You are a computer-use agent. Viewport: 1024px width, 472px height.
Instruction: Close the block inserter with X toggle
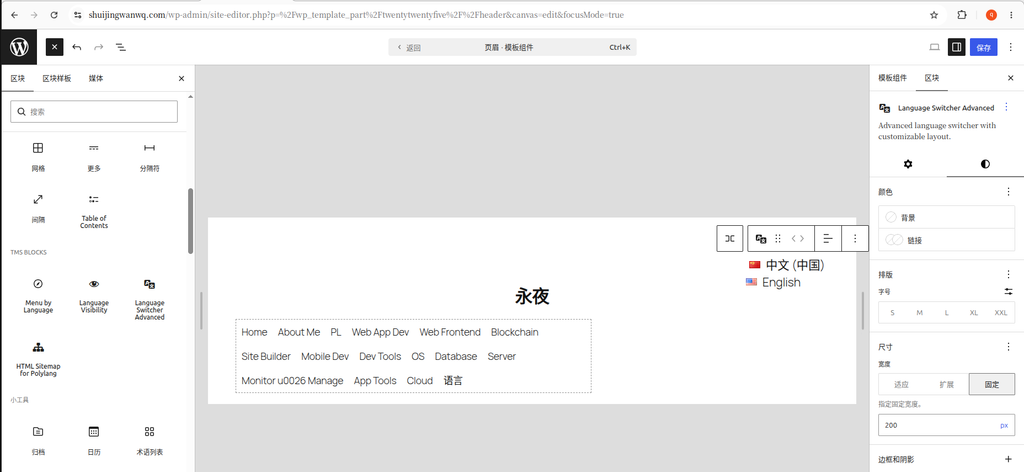click(54, 47)
